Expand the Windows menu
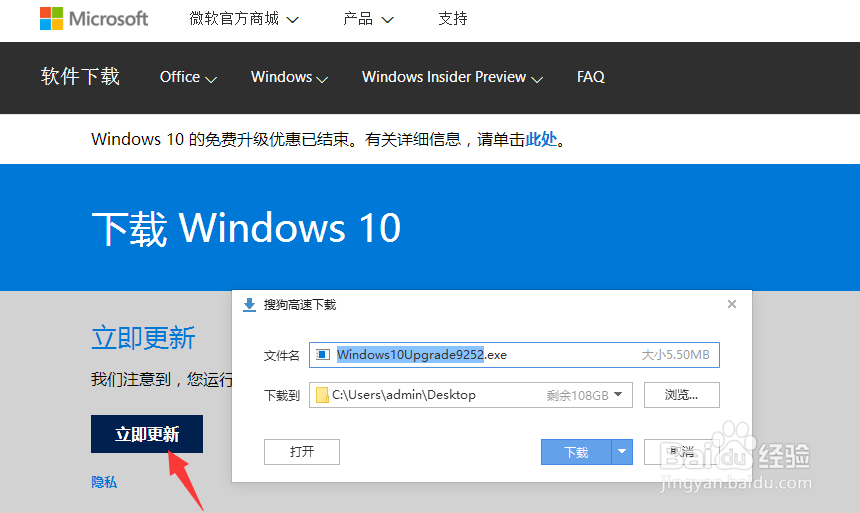Viewport: 860px width, 513px height. (x=289, y=77)
